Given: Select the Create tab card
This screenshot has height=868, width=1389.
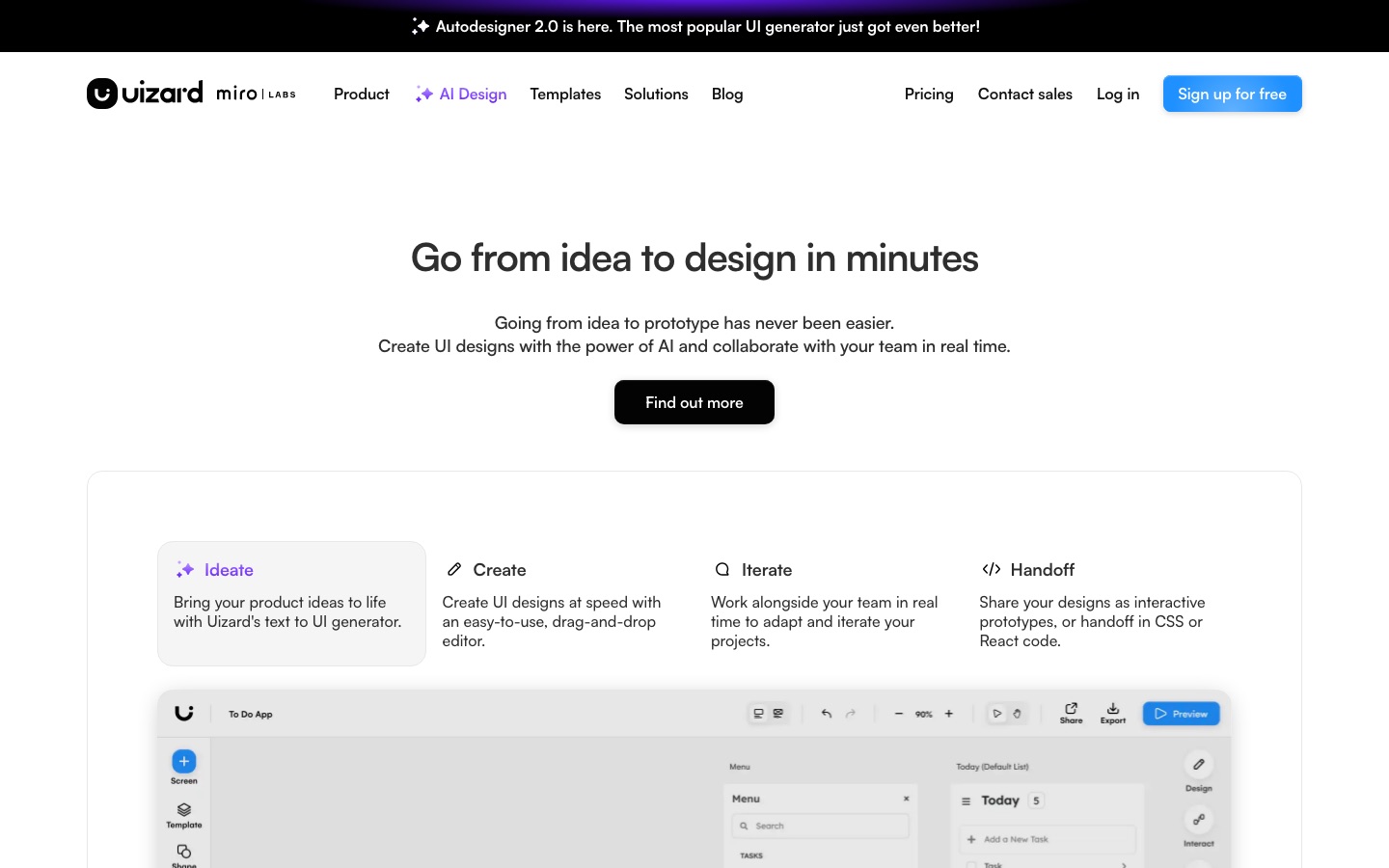Looking at the screenshot, I should [560, 604].
